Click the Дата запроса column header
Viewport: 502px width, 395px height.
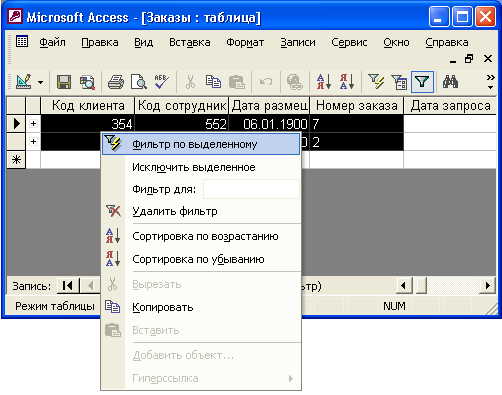click(x=450, y=106)
